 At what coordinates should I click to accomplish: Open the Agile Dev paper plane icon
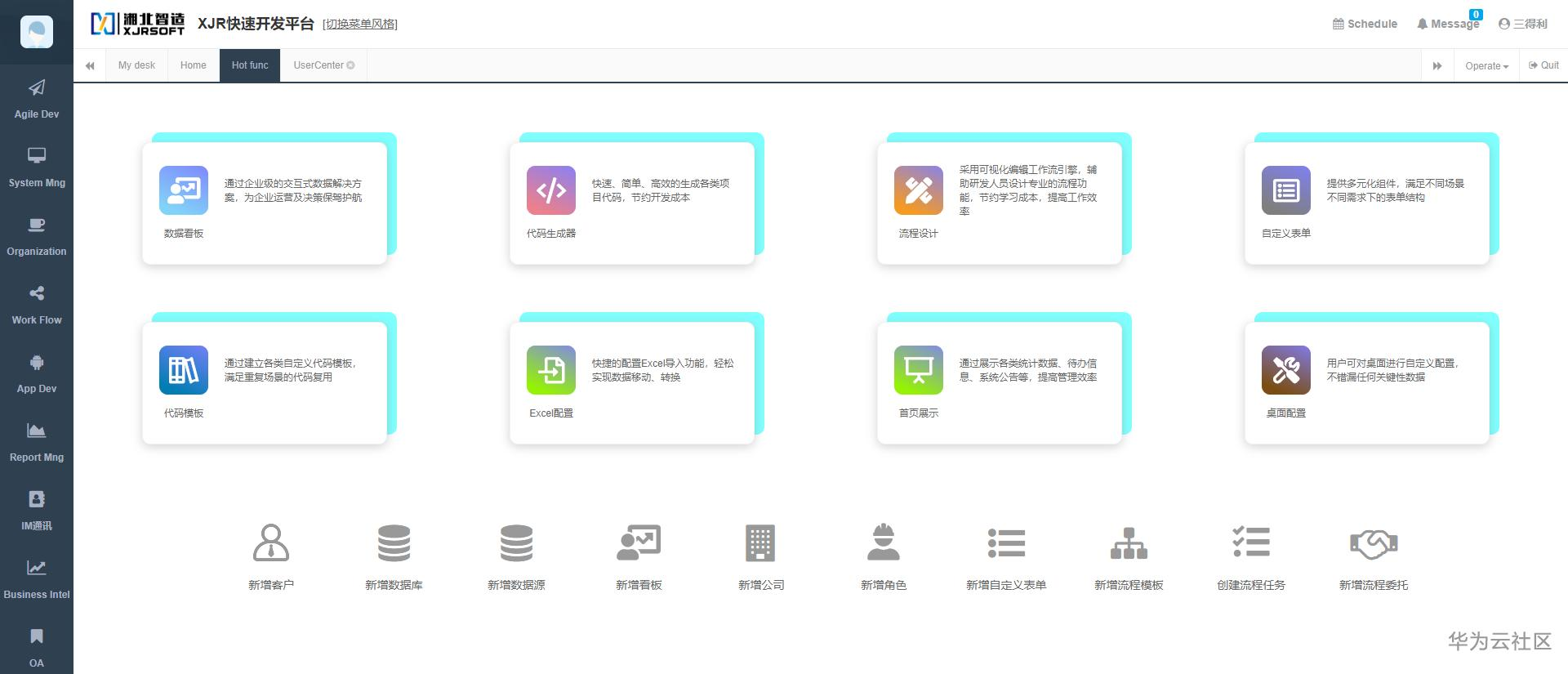click(37, 87)
